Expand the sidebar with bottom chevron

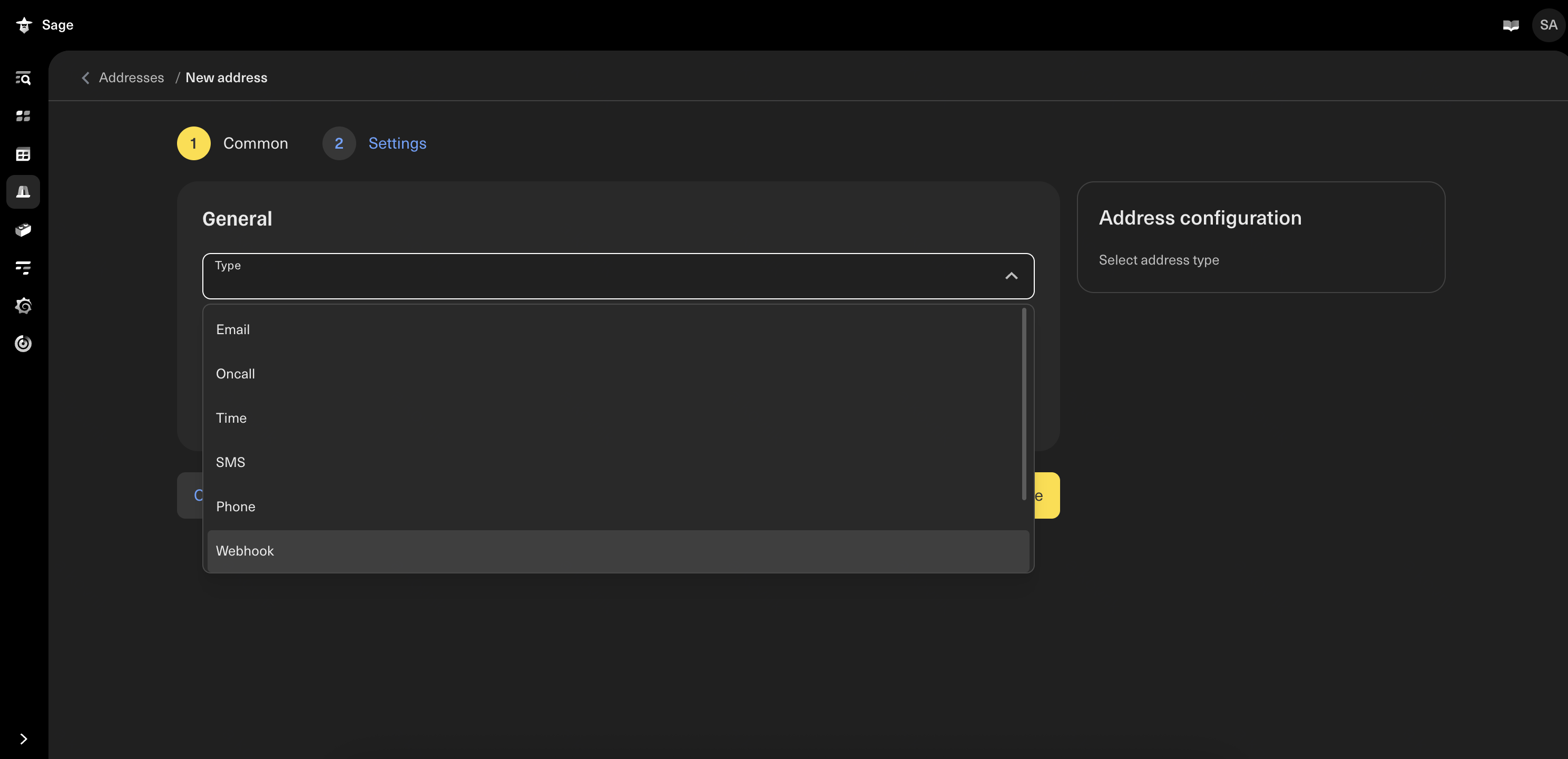pyautogui.click(x=23, y=739)
